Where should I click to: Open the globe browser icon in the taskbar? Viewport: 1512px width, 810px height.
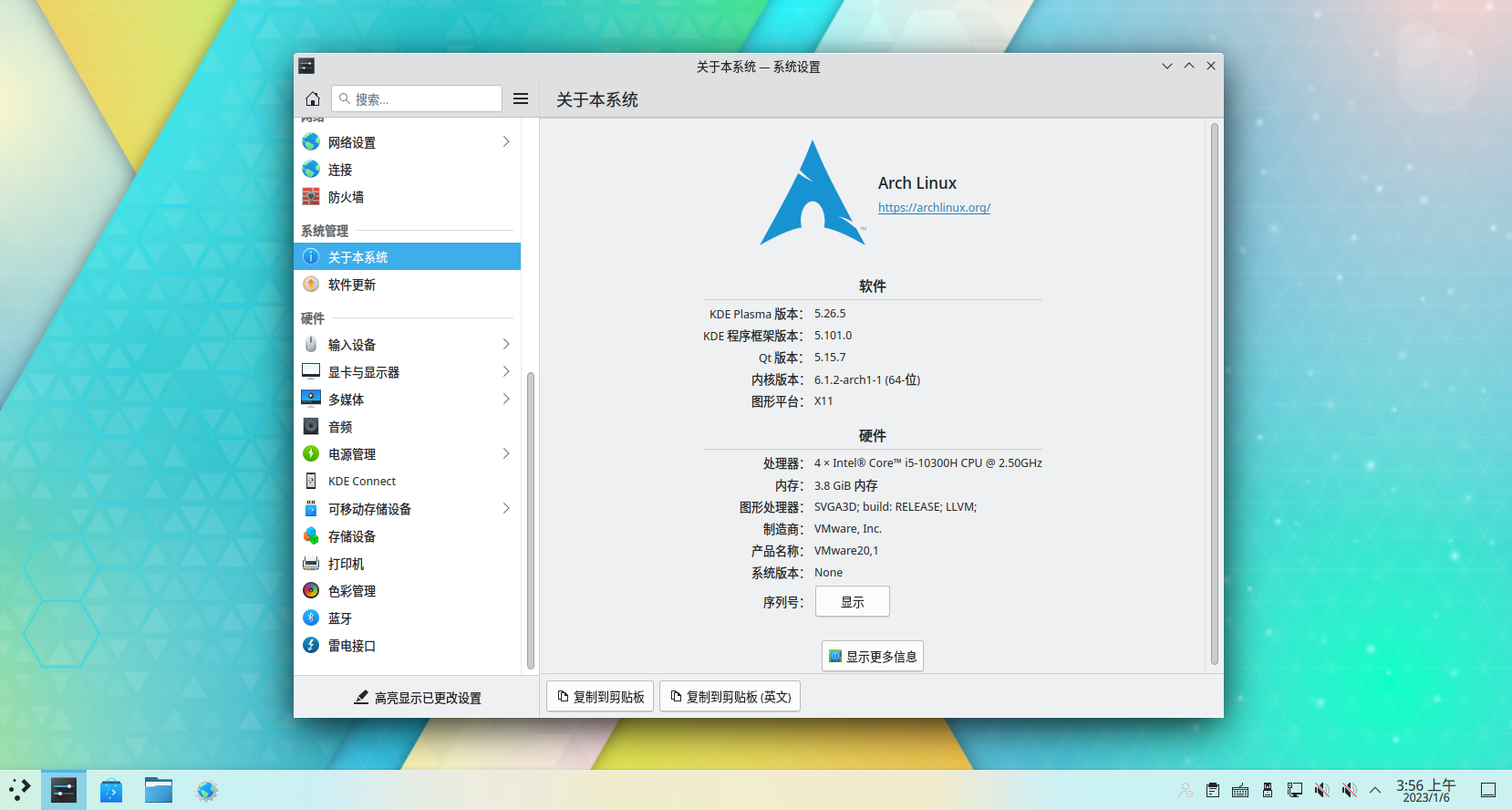point(207,790)
